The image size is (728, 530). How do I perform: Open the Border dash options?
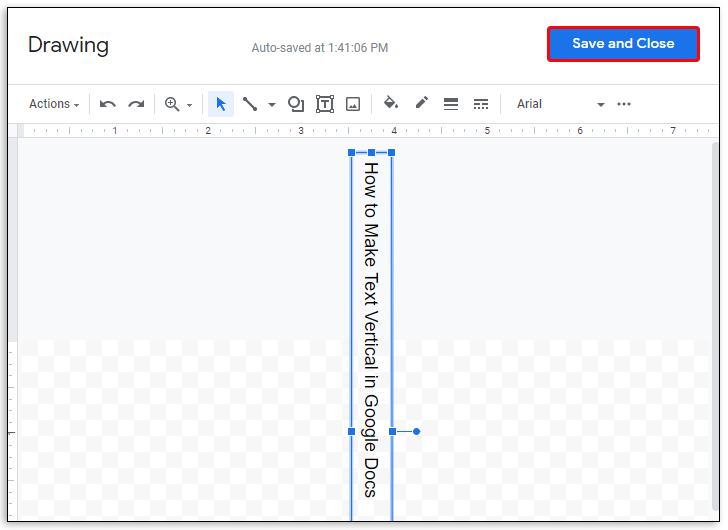point(481,104)
